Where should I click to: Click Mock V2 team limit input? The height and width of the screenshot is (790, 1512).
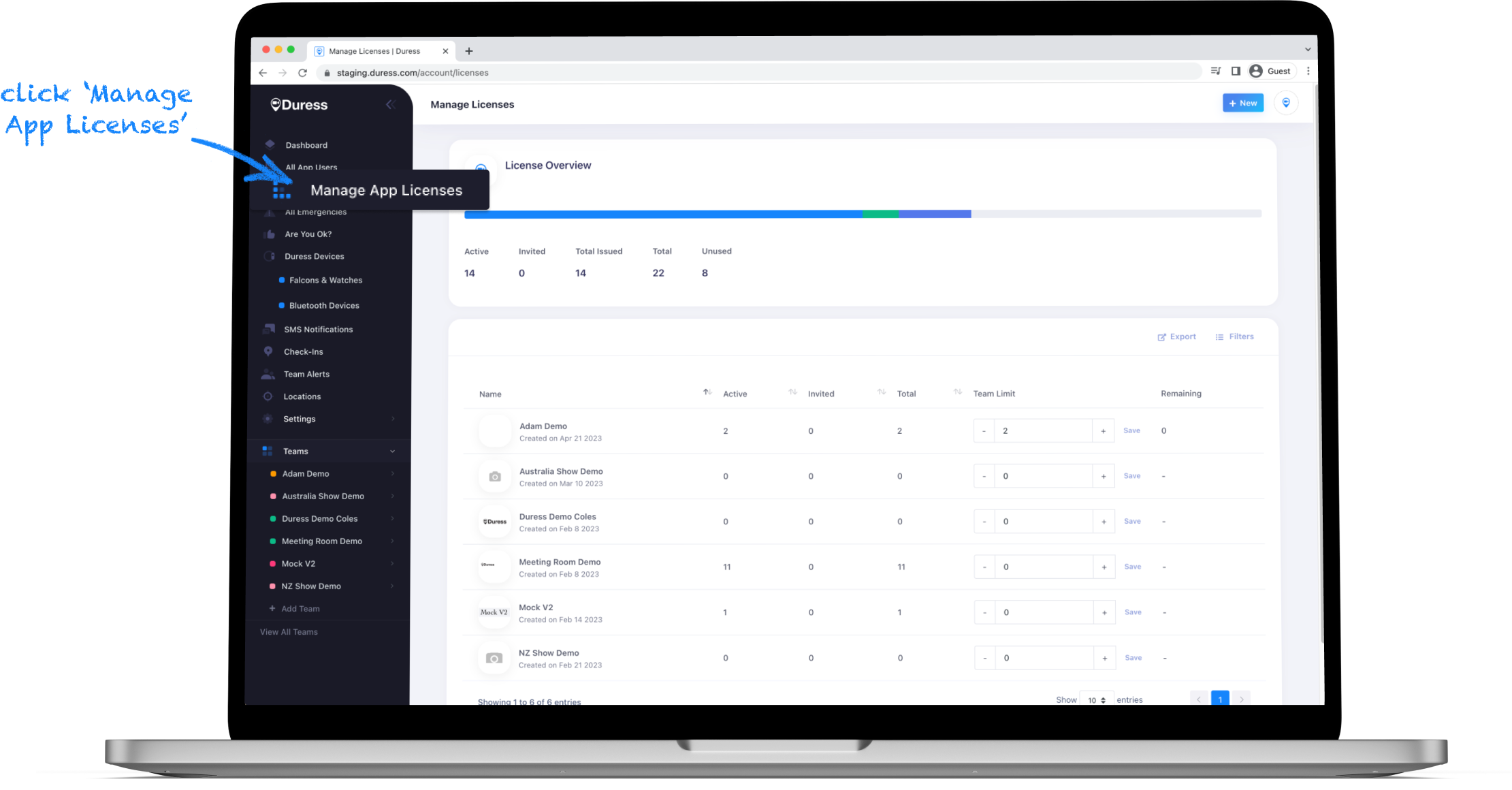click(x=1044, y=612)
